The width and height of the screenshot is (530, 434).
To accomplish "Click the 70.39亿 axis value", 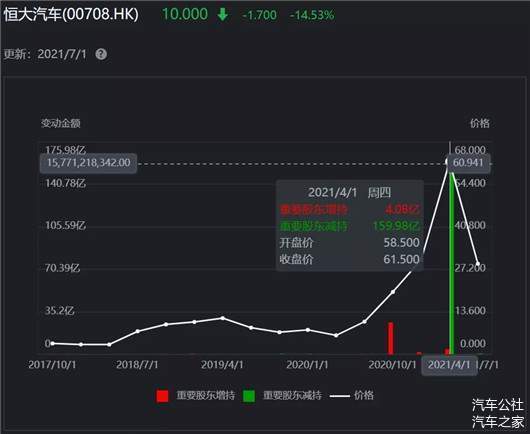I will point(63,268).
